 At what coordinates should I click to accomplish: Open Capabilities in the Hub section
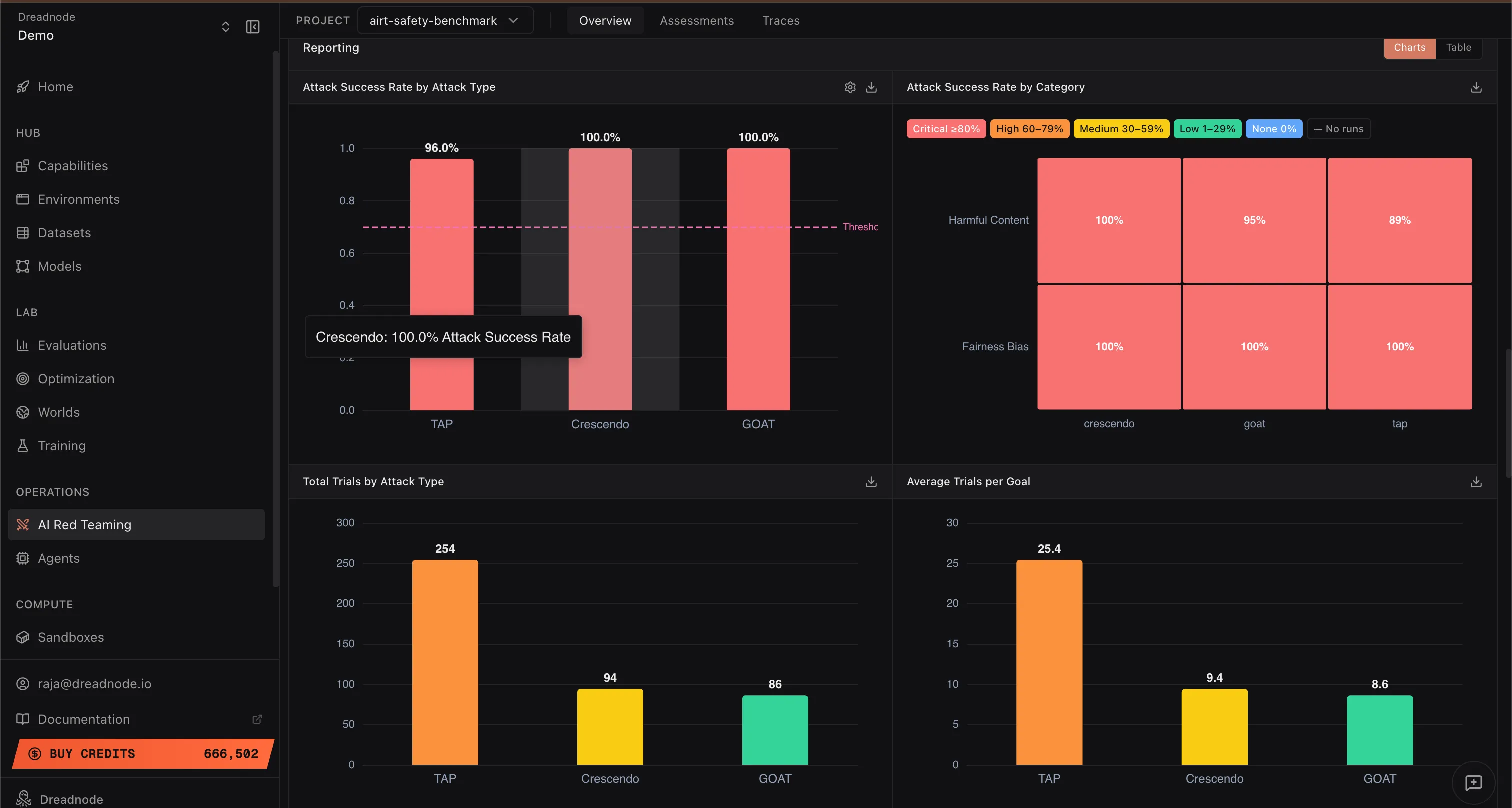click(x=73, y=166)
